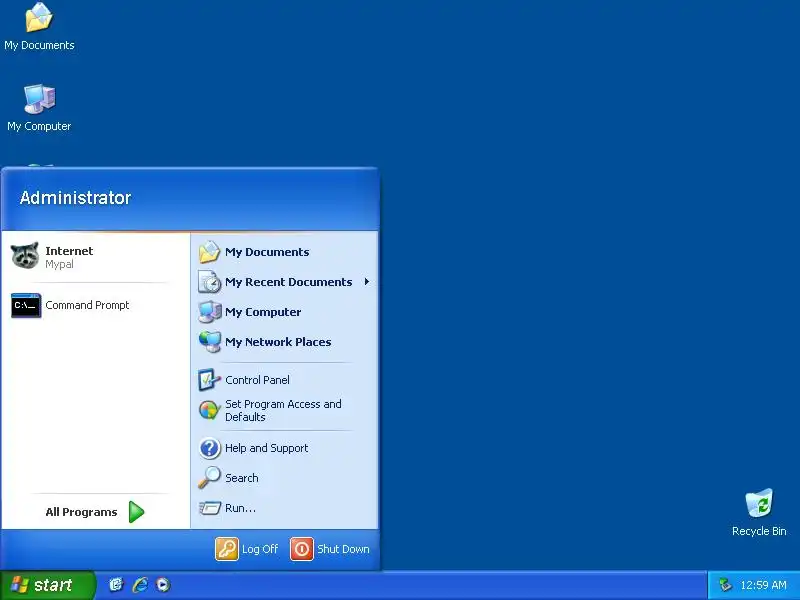Click My Documents folder icon in the Start menu
This screenshot has width=800, height=600.
209,252
